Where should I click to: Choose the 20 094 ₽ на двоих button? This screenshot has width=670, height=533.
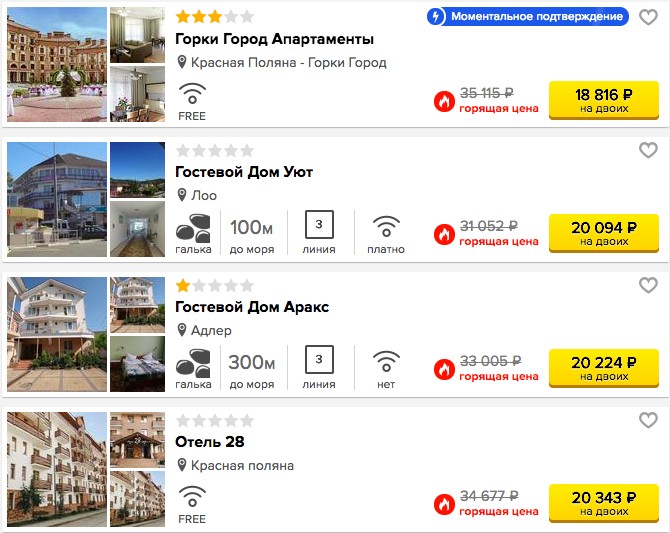(604, 233)
